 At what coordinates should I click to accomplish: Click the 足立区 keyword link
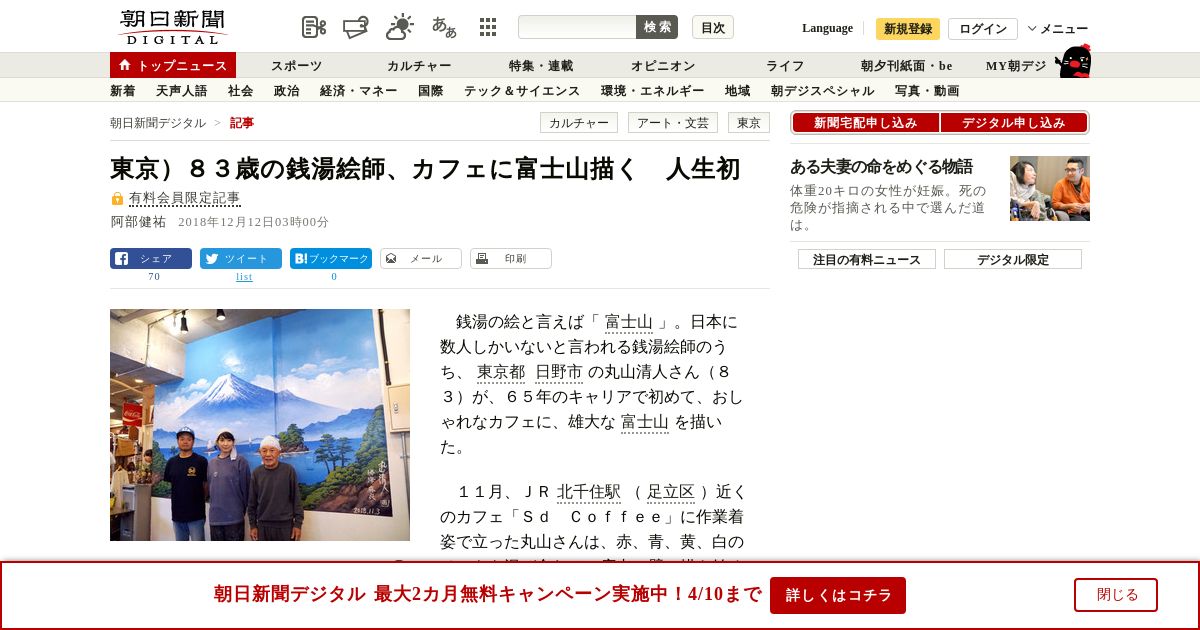[x=671, y=492]
